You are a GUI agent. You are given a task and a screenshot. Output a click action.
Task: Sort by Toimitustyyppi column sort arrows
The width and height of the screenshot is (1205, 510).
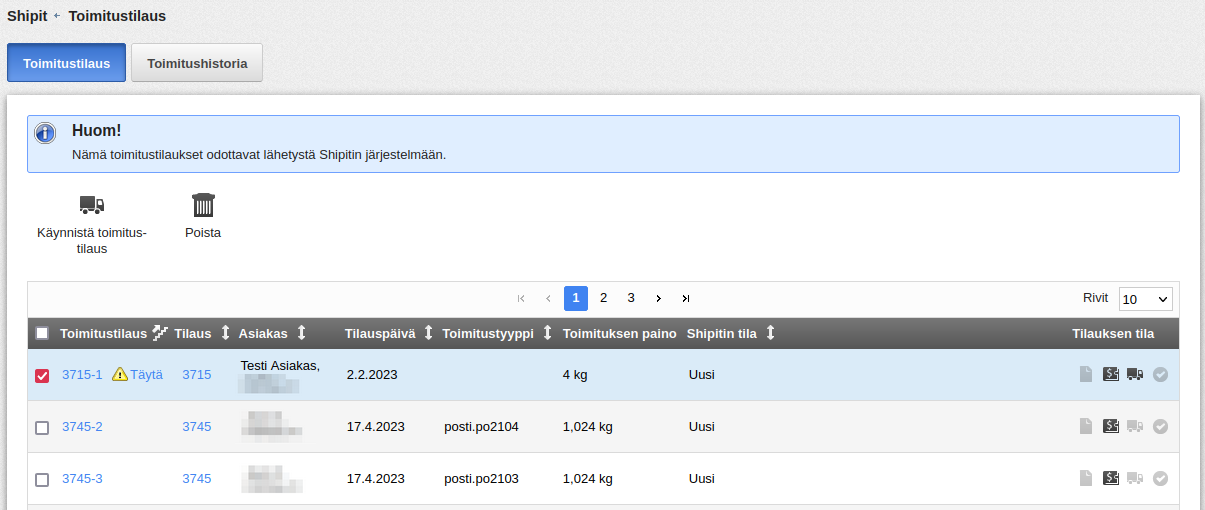click(x=547, y=333)
